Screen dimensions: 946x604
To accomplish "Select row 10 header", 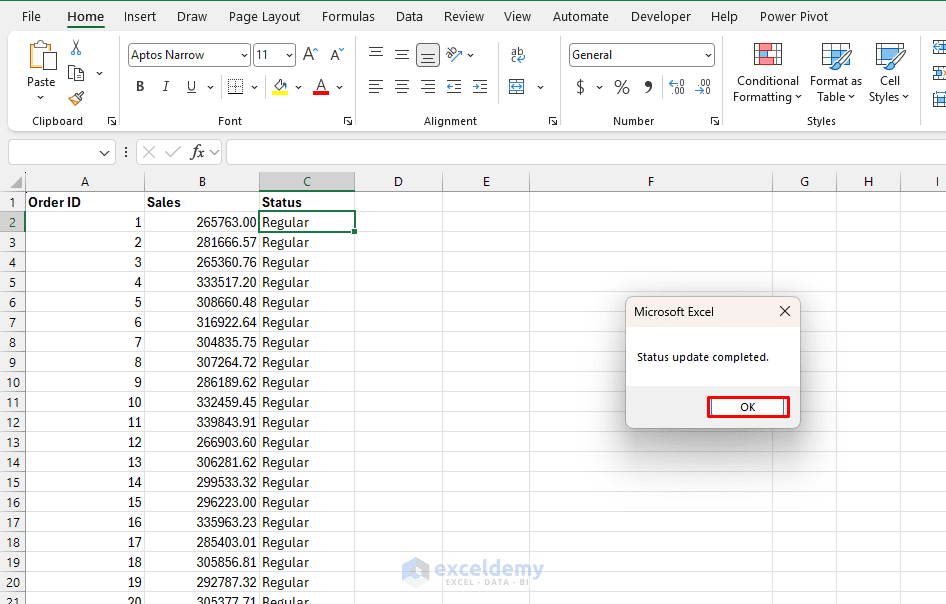I will [x=13, y=383].
